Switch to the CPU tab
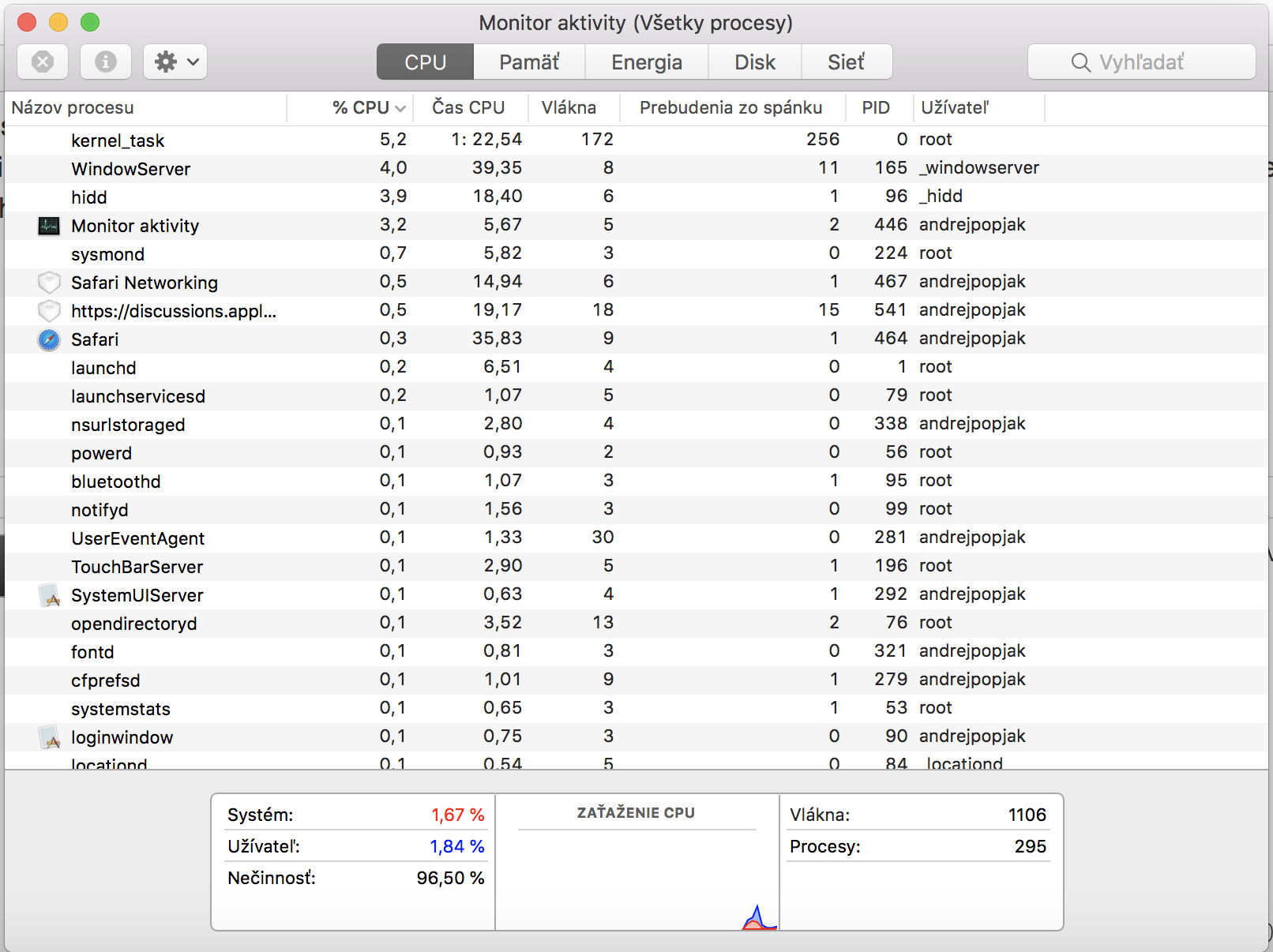Screen dimensions: 1273x952 click(x=425, y=62)
